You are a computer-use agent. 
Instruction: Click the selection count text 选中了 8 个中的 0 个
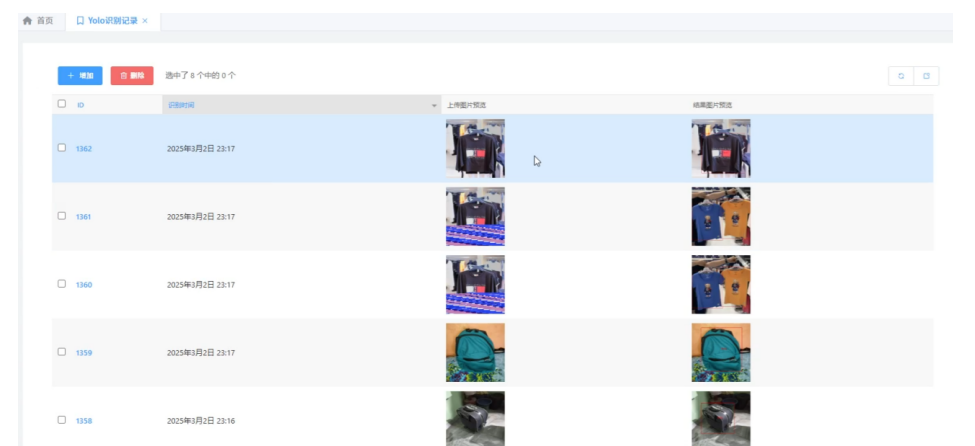(x=200, y=76)
